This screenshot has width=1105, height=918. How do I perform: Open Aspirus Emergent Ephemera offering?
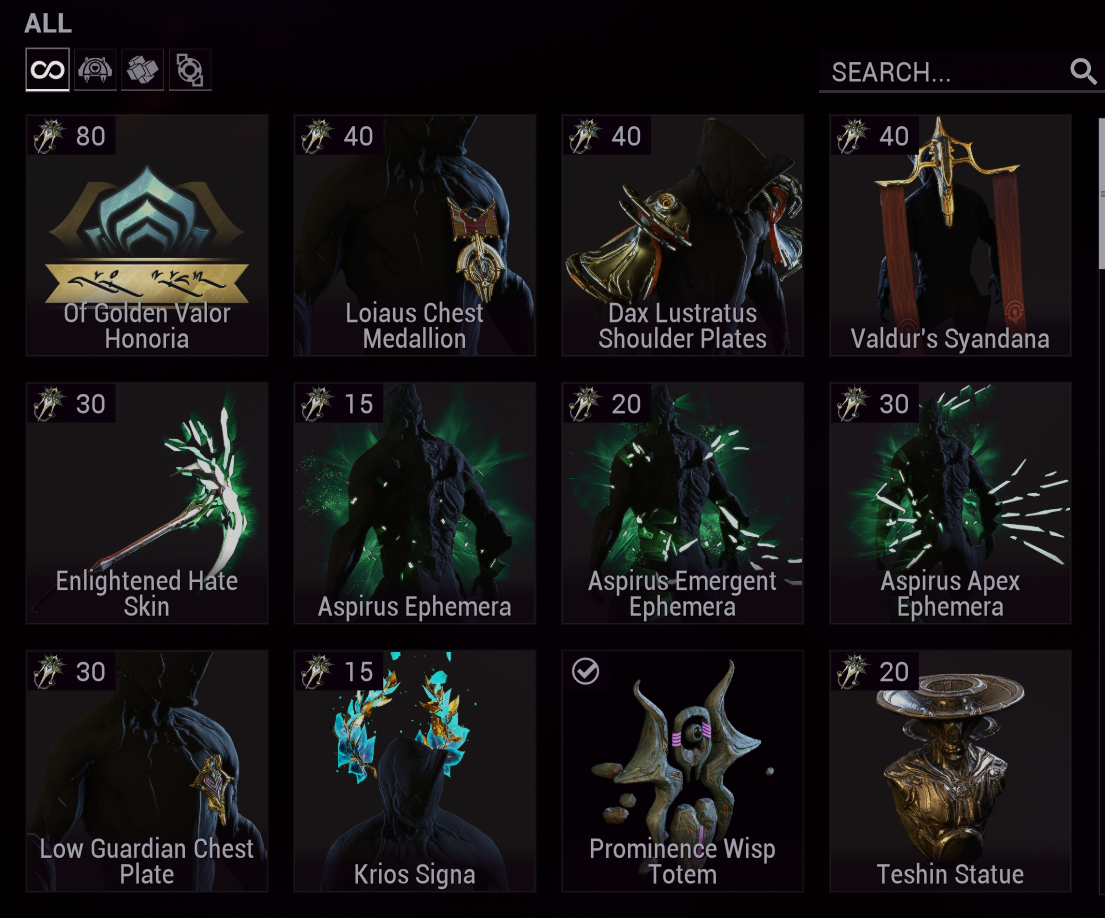click(682, 503)
